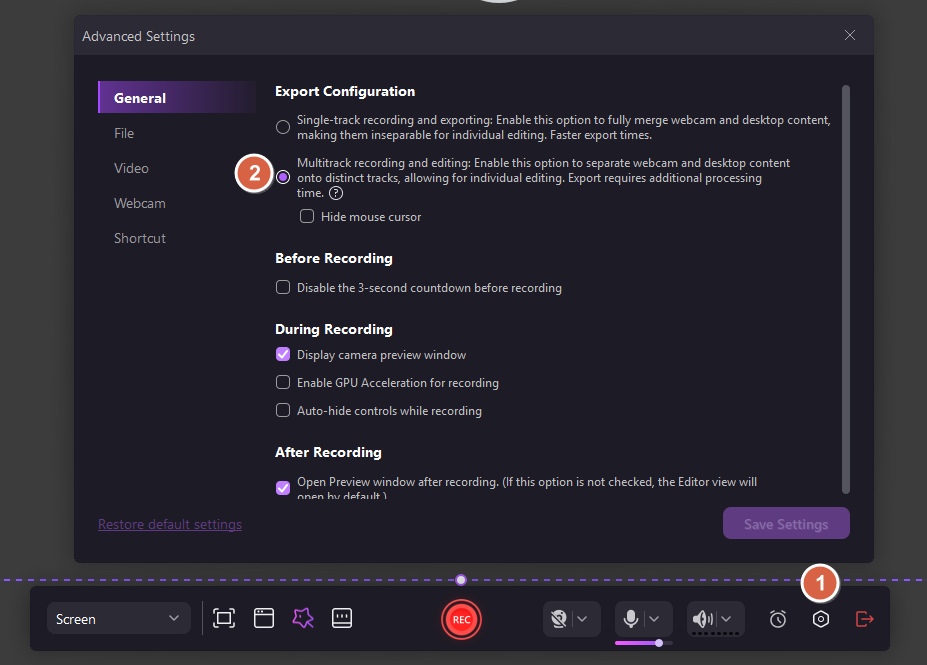Enable the Hide mouse cursor checkbox
Screen dimensions: 927x665
(x=307, y=217)
